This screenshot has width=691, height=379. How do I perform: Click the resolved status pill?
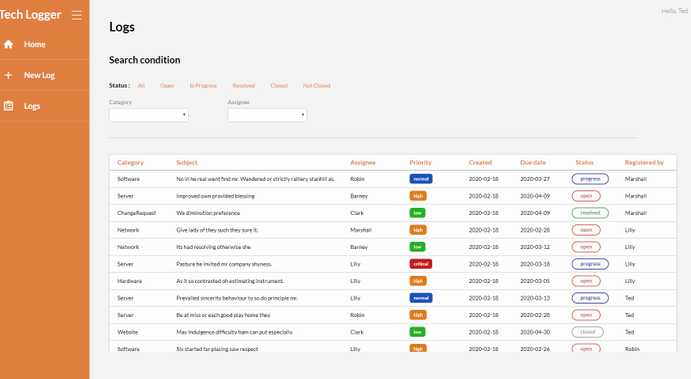click(590, 213)
